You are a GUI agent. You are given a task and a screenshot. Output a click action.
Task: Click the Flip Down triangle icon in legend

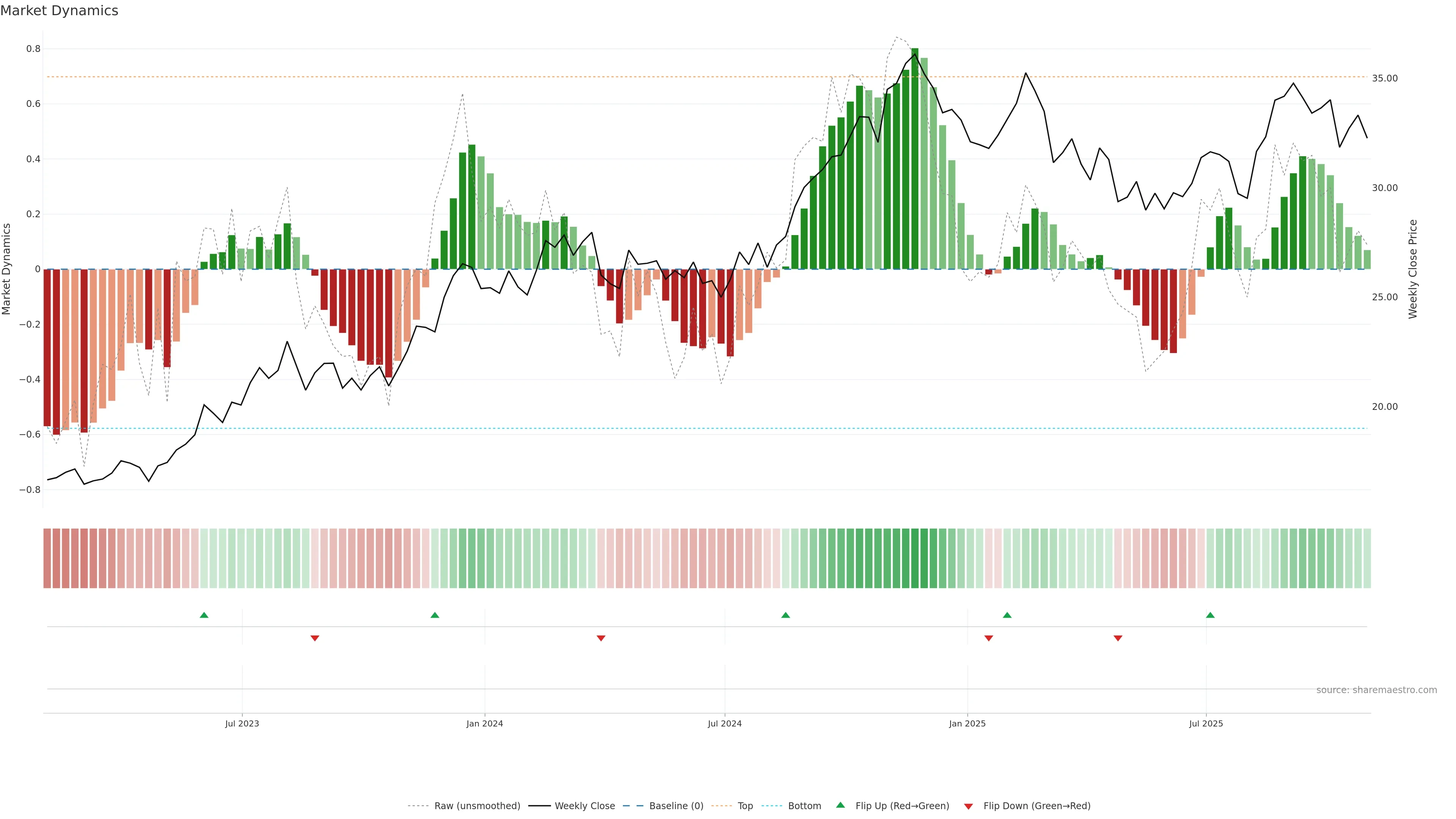click(x=968, y=806)
